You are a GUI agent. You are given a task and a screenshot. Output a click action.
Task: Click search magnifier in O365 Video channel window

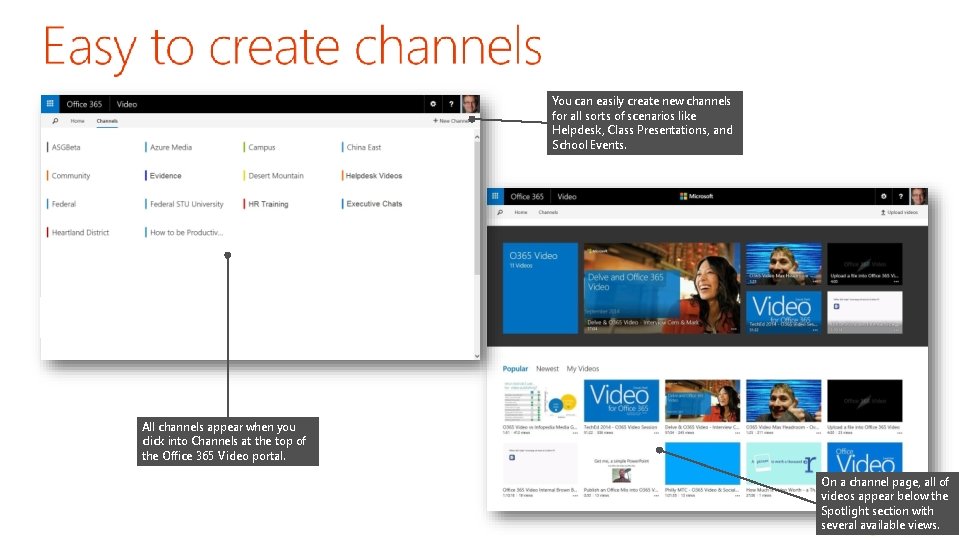(x=500, y=212)
